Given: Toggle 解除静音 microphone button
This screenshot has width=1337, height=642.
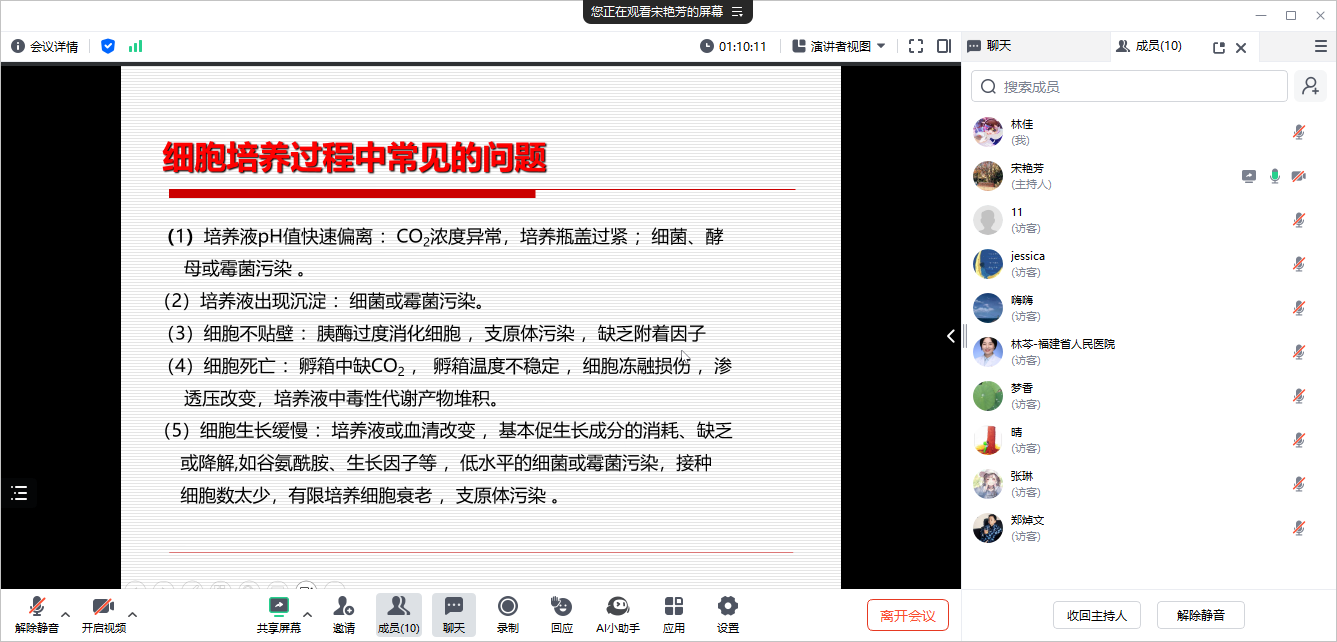Looking at the screenshot, I should pos(37,607).
